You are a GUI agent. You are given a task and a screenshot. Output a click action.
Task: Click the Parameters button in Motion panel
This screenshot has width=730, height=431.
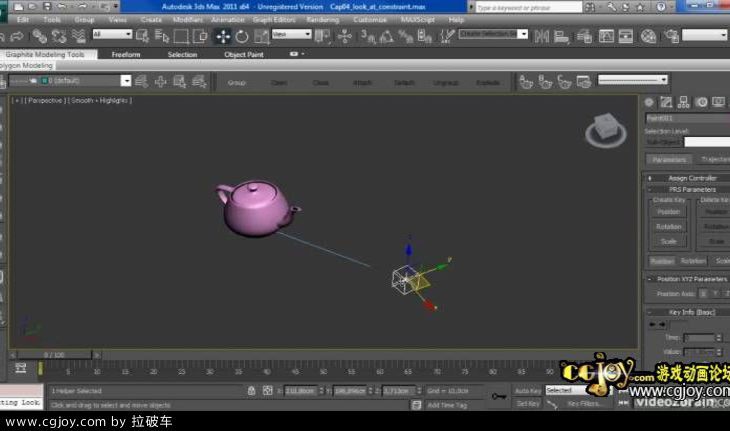tap(668, 159)
